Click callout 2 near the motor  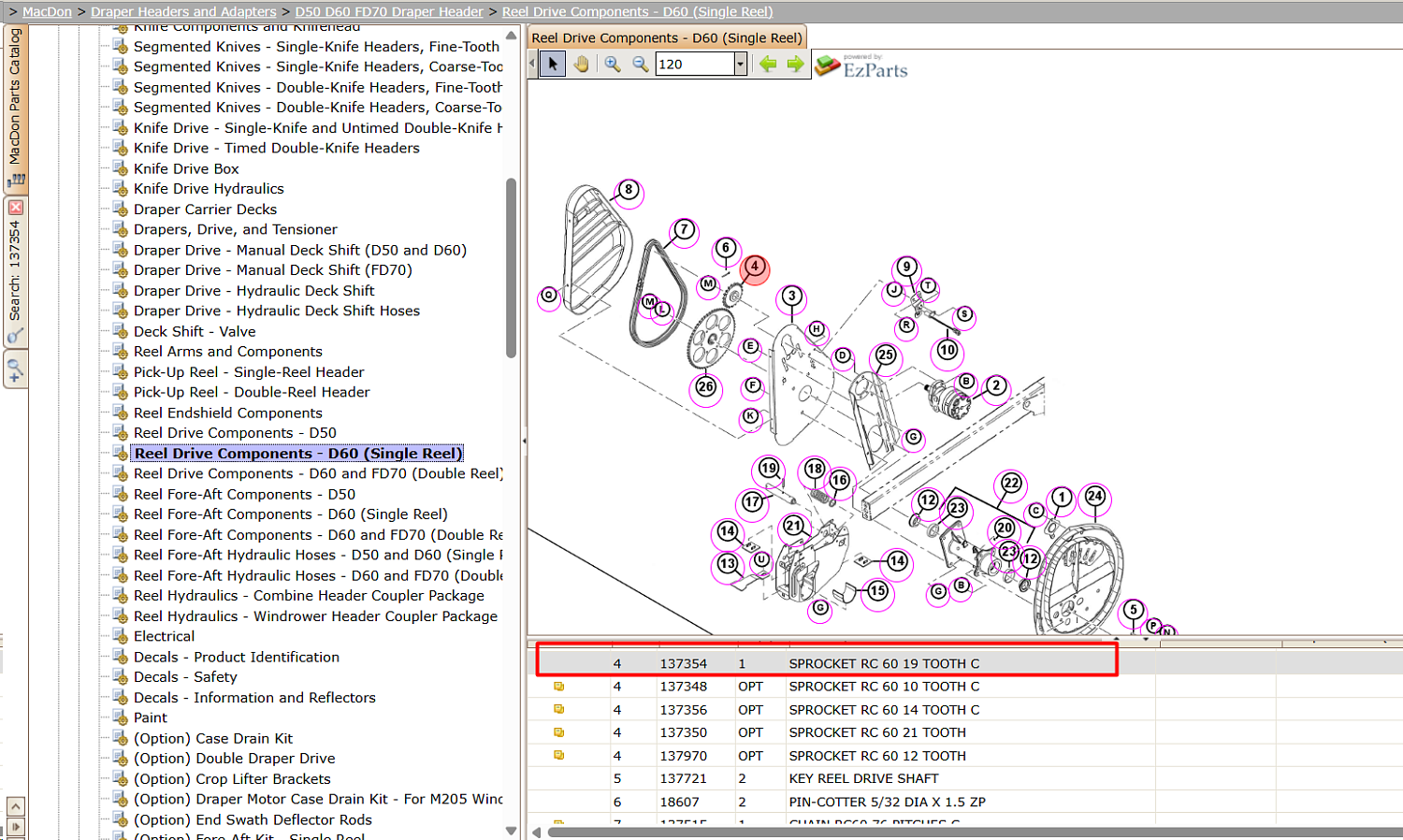996,386
